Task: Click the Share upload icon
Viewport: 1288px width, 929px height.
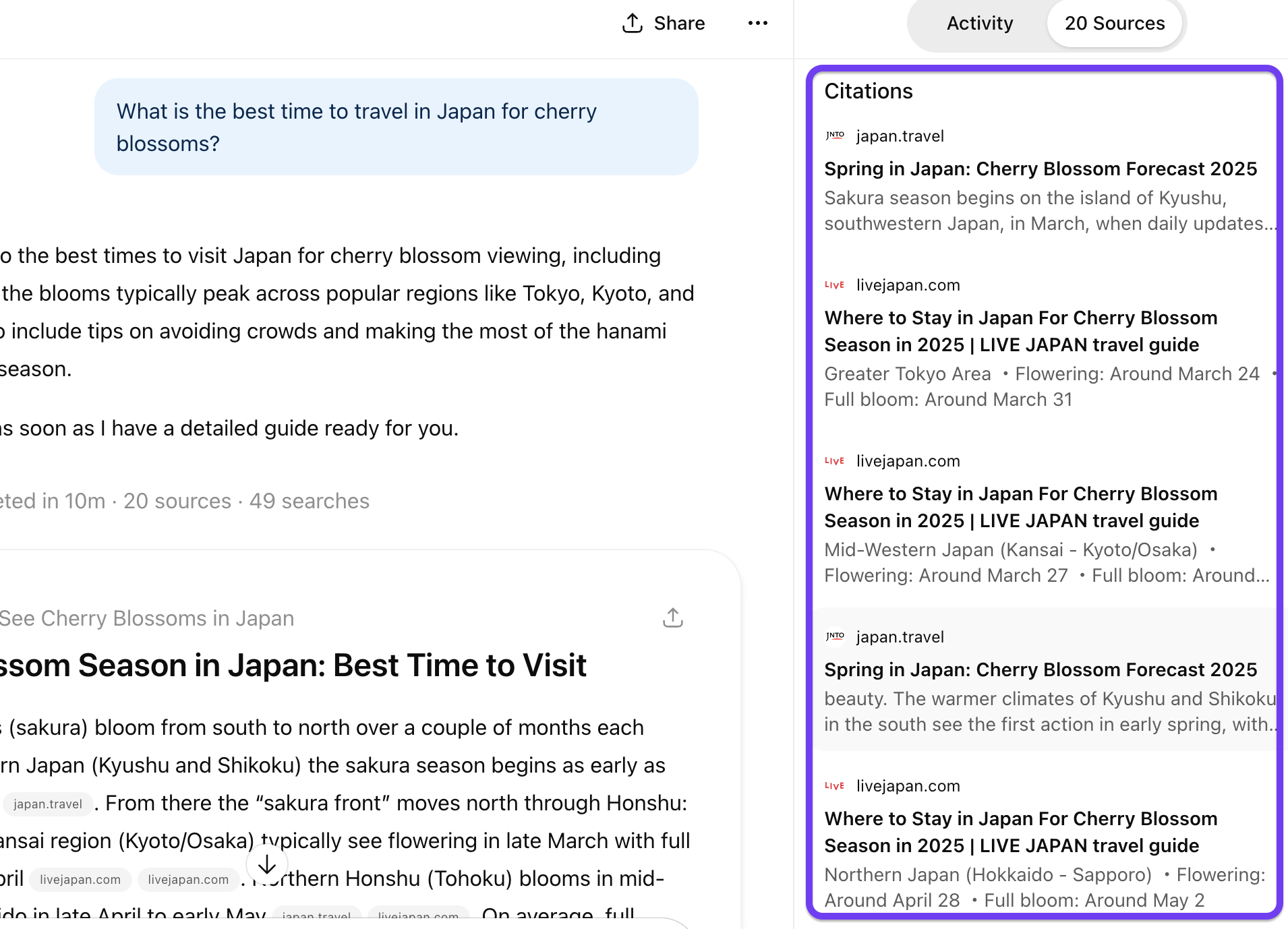Action: (x=632, y=23)
